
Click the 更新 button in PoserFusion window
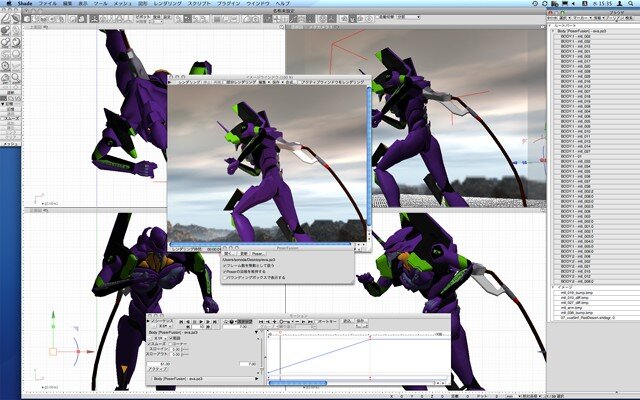[244, 253]
